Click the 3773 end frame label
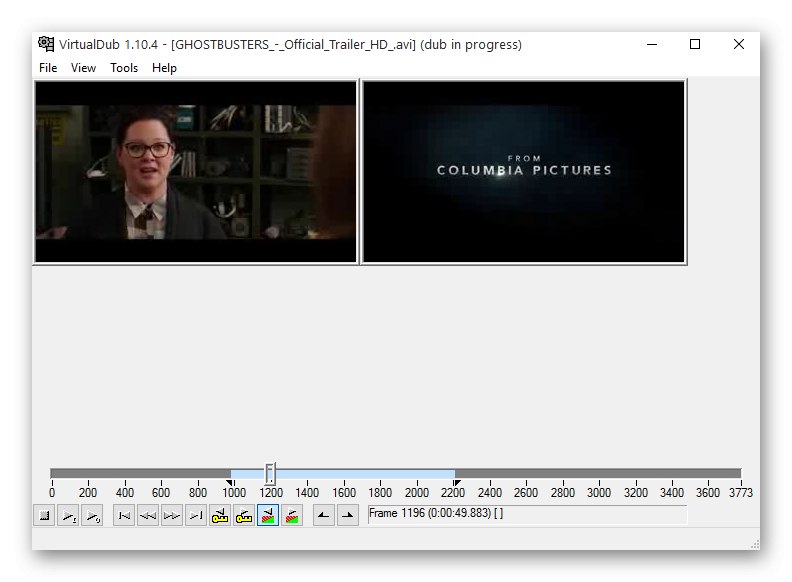Screen dimensions: 792x582 (740, 493)
